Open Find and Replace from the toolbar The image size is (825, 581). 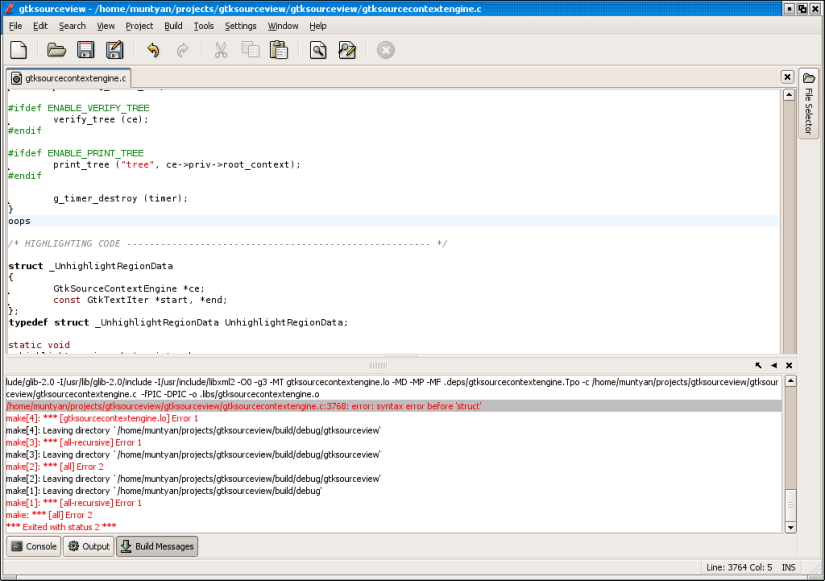click(x=346, y=50)
